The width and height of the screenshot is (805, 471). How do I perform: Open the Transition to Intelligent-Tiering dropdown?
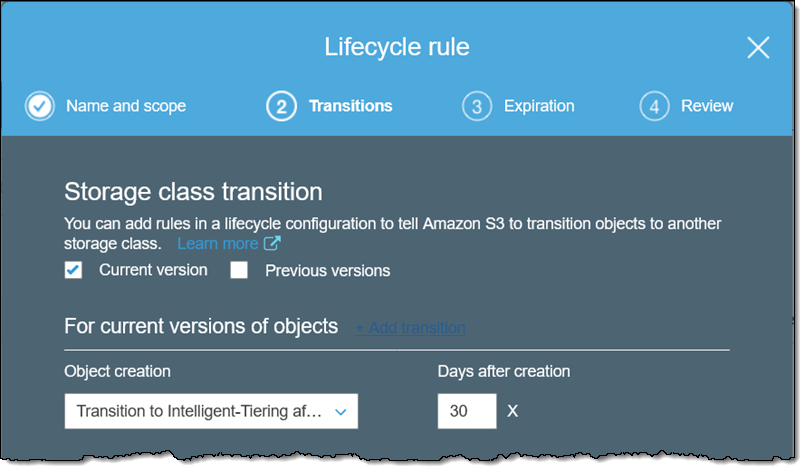point(200,411)
